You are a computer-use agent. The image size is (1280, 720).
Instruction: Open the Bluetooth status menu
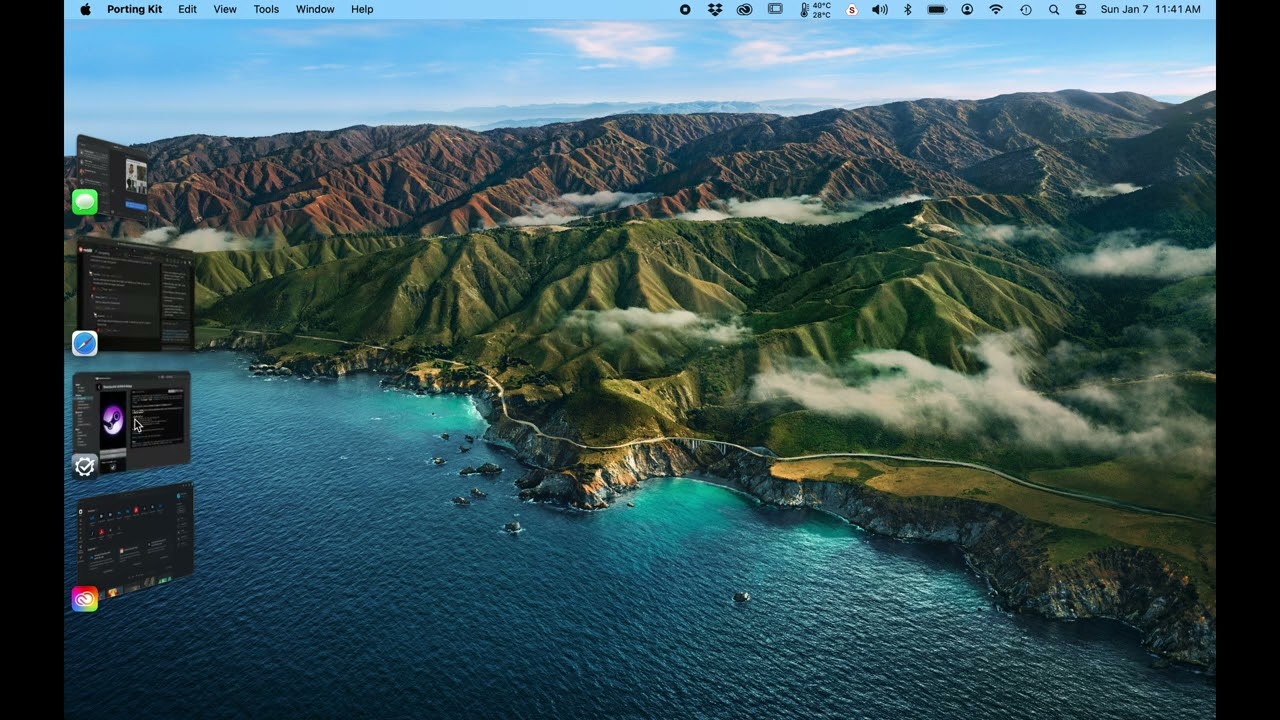point(908,9)
